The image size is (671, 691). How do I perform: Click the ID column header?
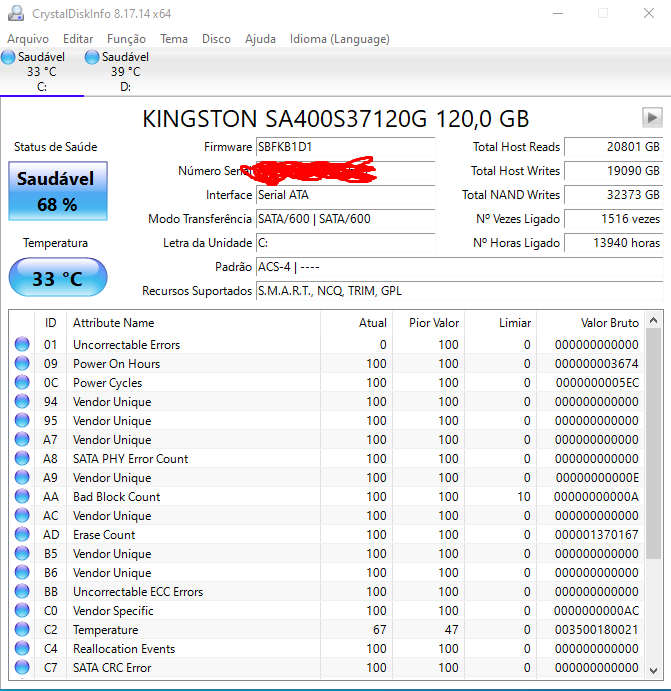50,323
